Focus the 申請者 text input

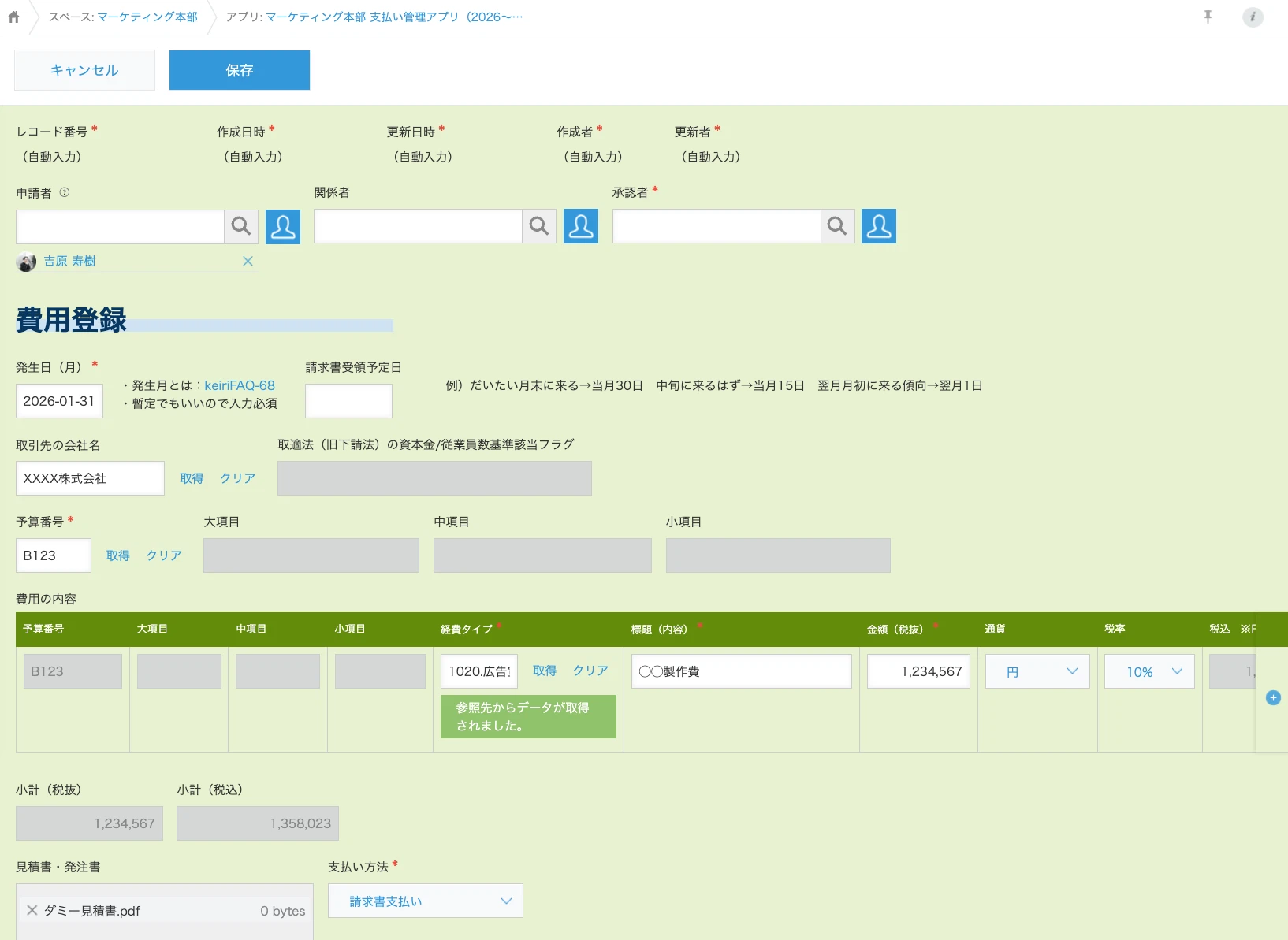(121, 226)
